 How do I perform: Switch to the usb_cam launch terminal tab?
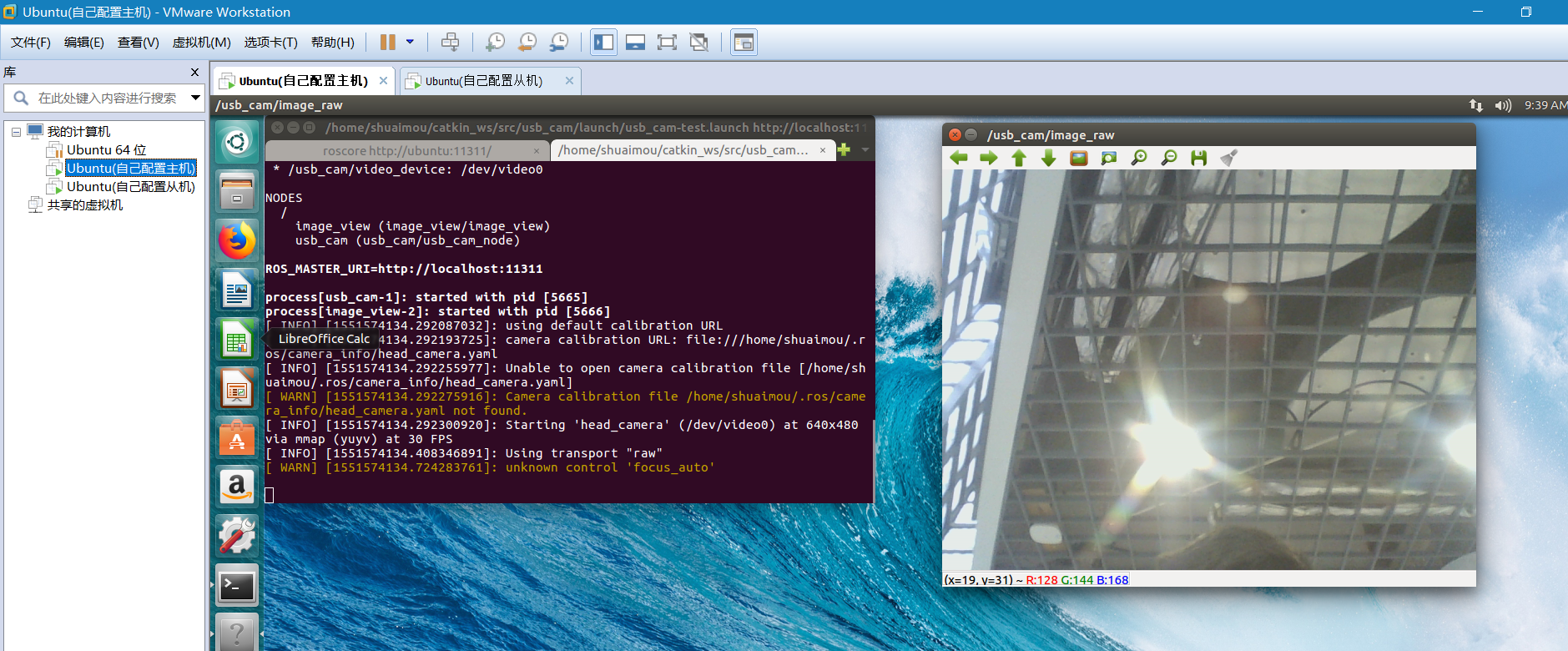(683, 150)
